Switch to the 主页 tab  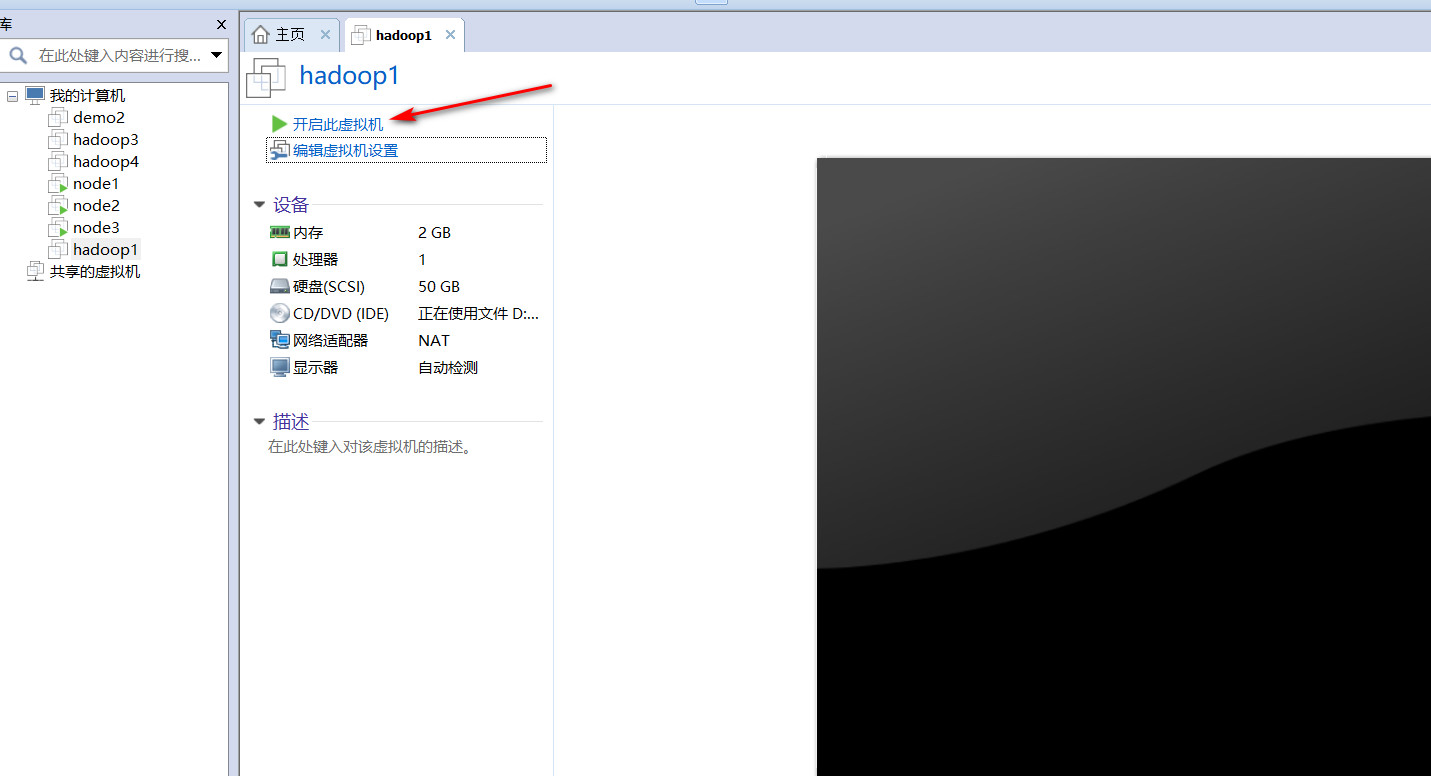tap(291, 34)
